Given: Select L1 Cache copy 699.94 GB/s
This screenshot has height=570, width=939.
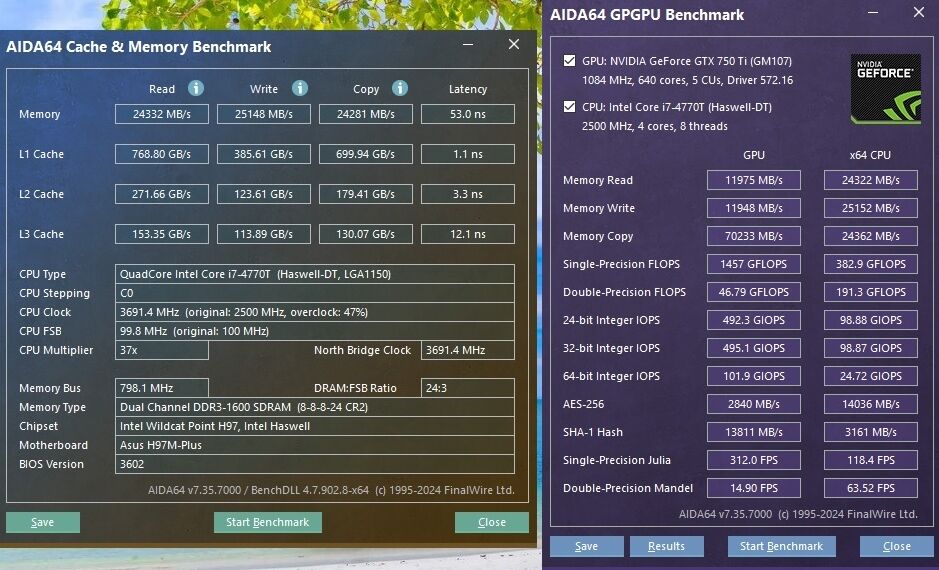Looking at the screenshot, I should (x=365, y=154).
